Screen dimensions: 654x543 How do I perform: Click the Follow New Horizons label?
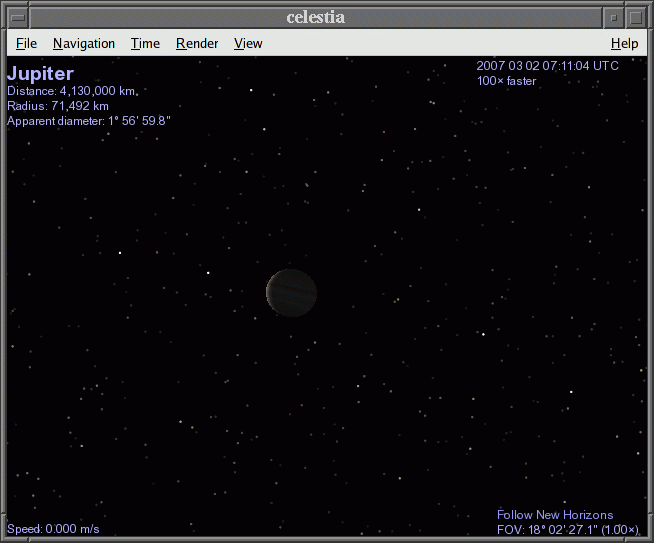(555, 515)
